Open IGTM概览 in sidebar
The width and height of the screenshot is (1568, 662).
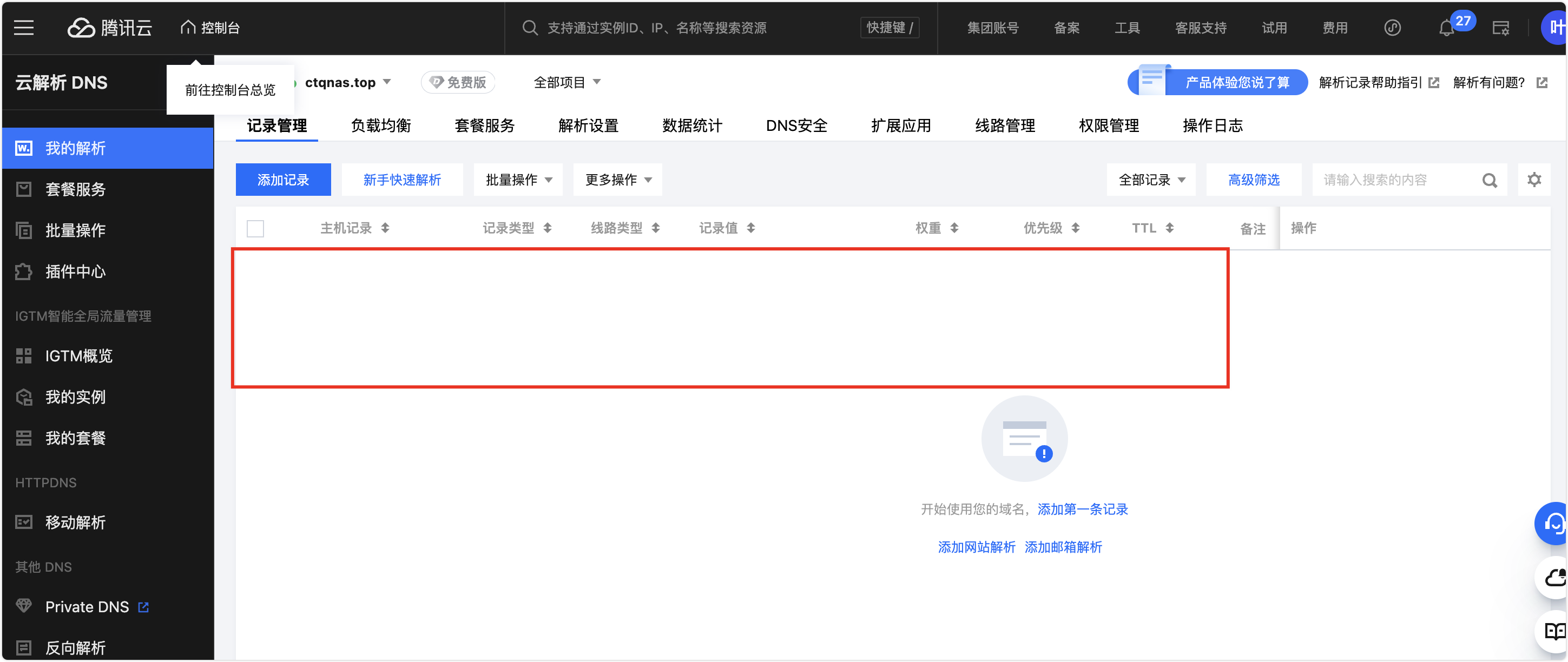tap(108, 355)
